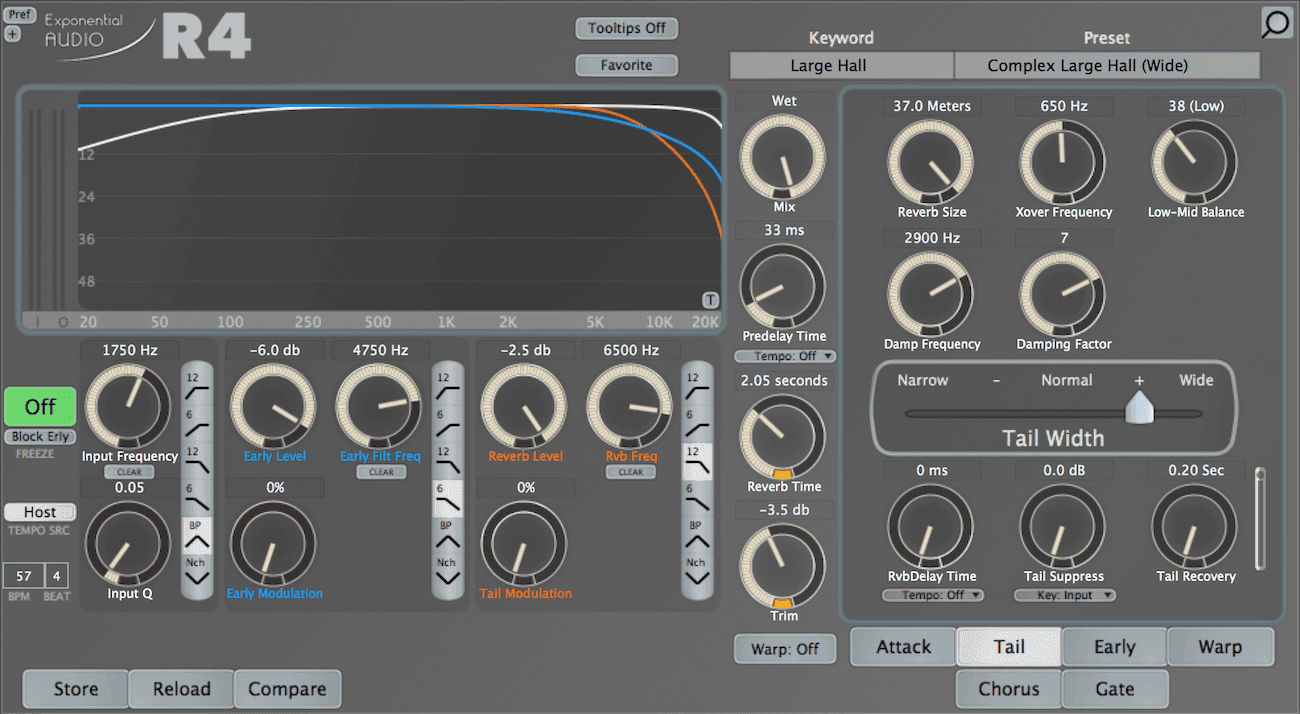Click the Compare button

pyautogui.click(x=287, y=689)
